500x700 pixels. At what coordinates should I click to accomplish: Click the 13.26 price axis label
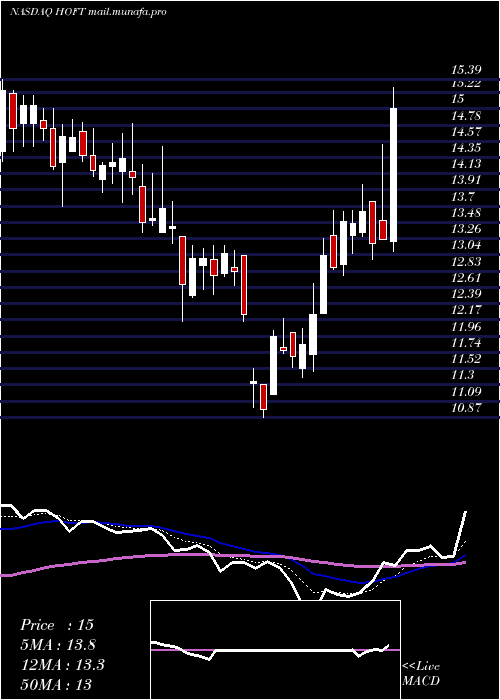point(466,229)
